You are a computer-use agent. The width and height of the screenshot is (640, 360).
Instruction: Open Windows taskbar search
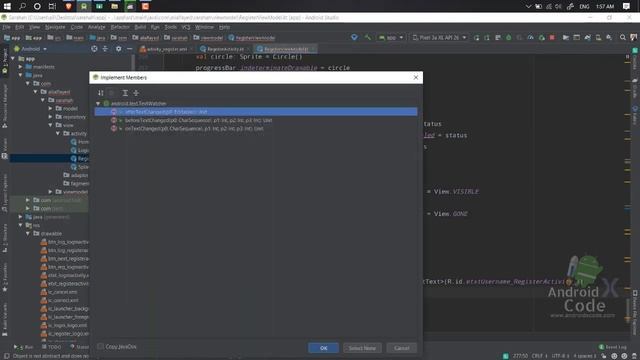(22, 6)
